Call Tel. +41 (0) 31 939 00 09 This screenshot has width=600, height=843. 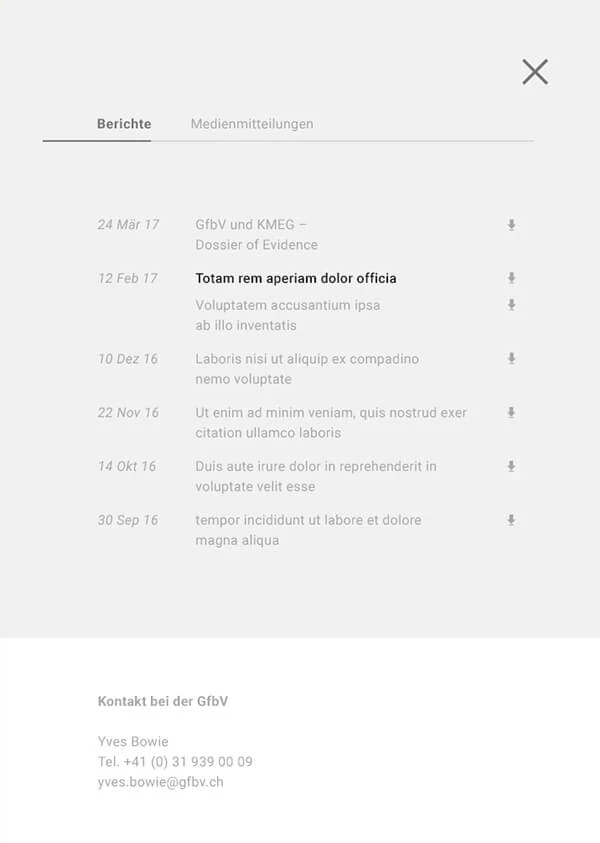(175, 762)
